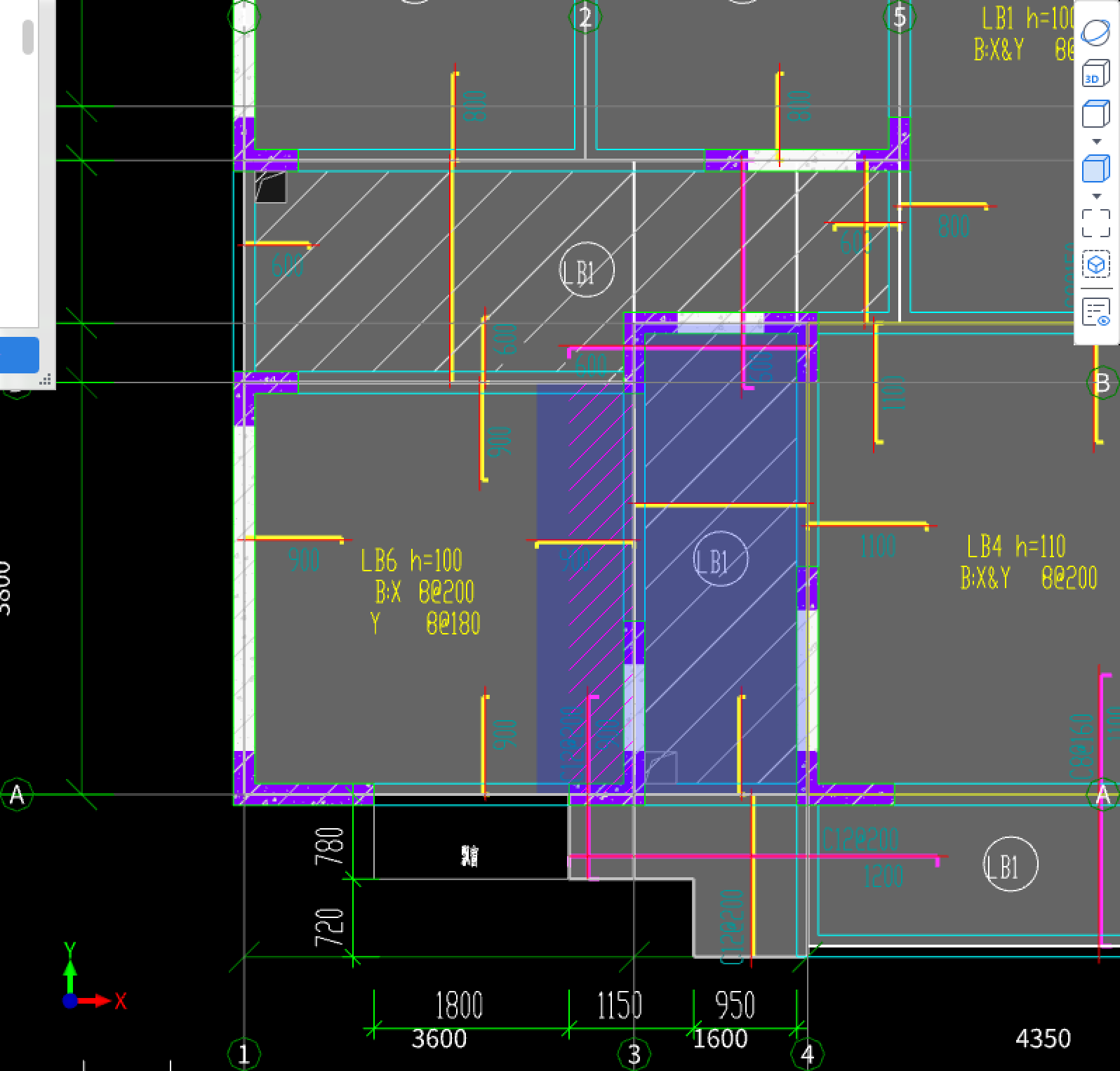Image resolution: width=1120 pixels, height=1071 pixels.
Task: Click the left panel resize grip
Action: (46, 380)
